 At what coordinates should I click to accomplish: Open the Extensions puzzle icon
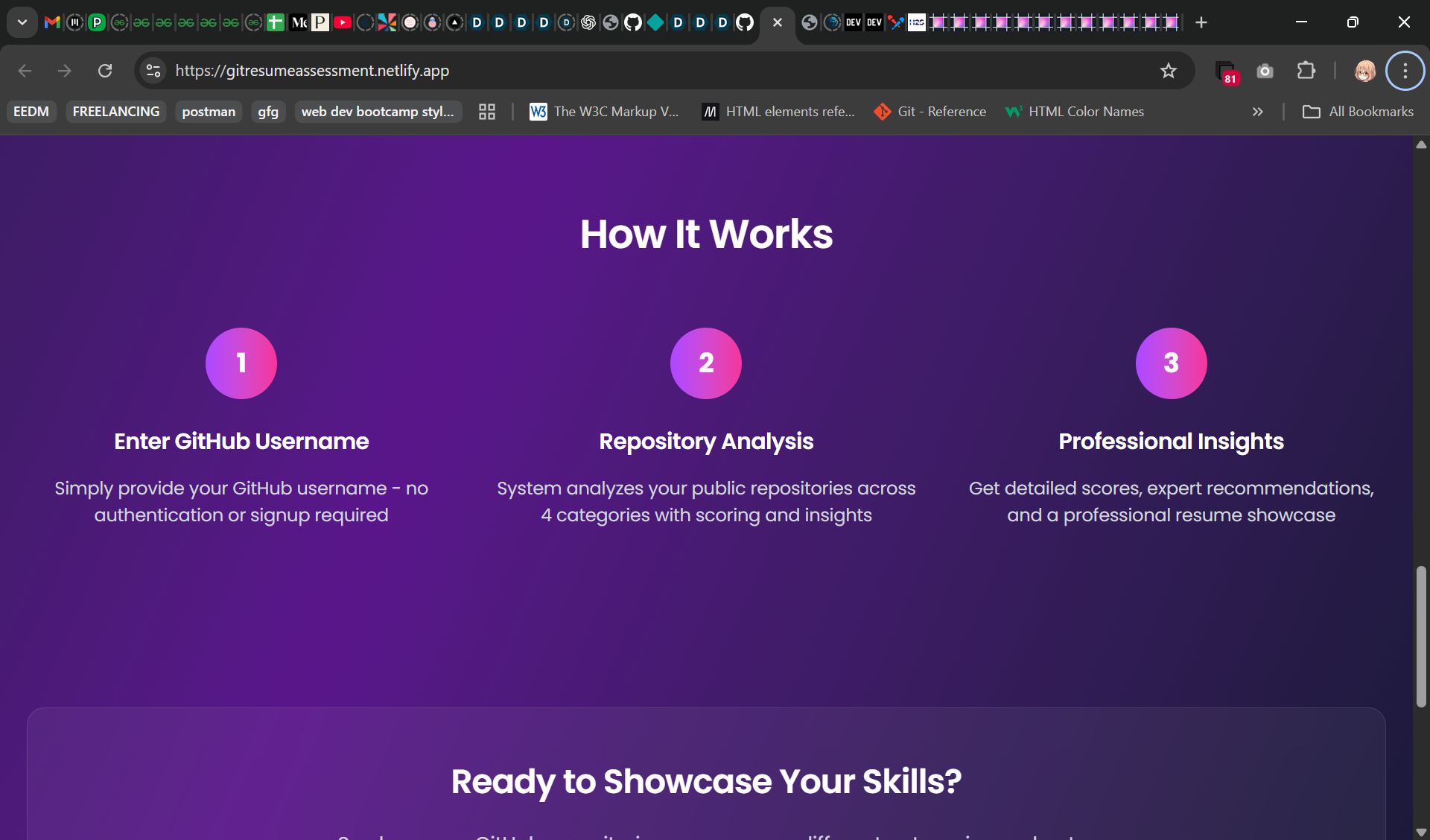tap(1306, 71)
